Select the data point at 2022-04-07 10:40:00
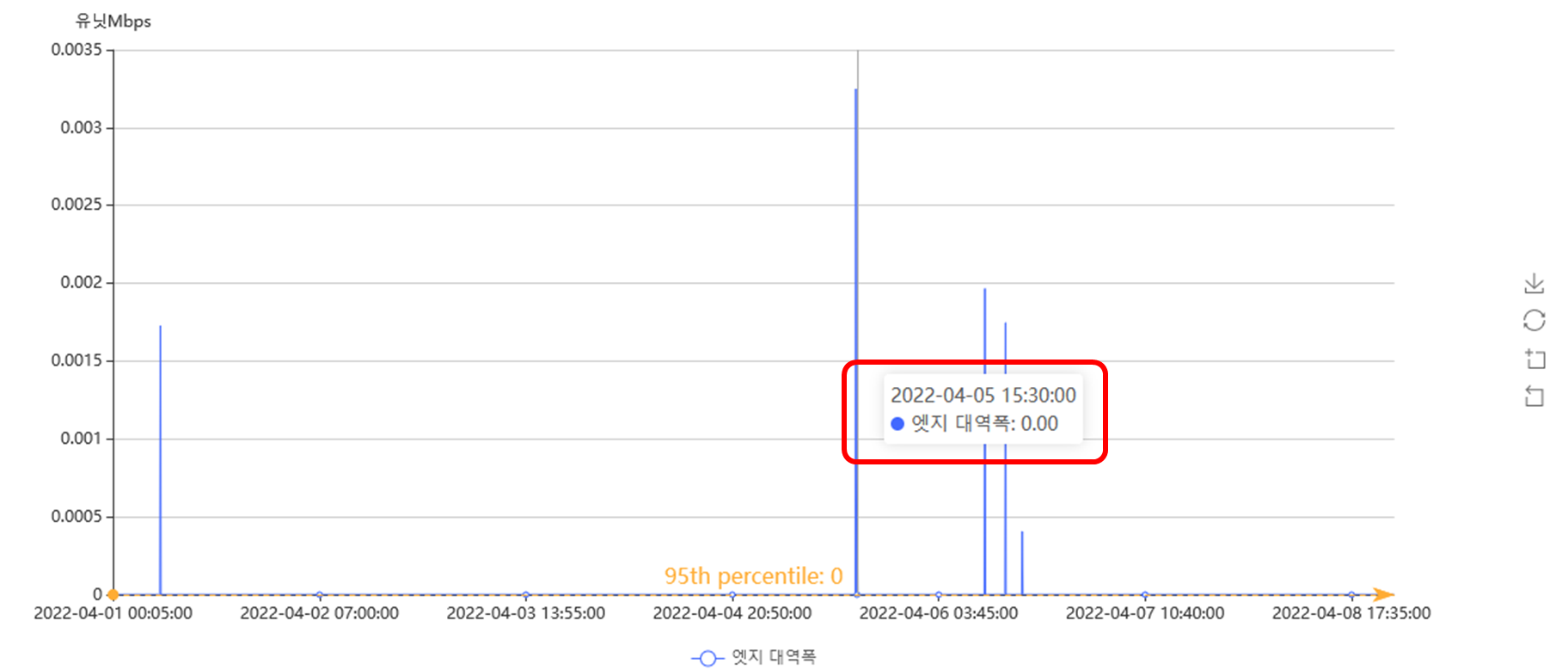Viewport: 1568px width, 670px height. [x=1145, y=594]
